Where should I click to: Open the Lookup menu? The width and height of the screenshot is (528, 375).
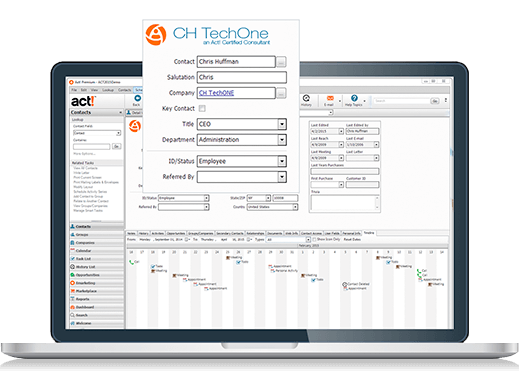(x=108, y=90)
